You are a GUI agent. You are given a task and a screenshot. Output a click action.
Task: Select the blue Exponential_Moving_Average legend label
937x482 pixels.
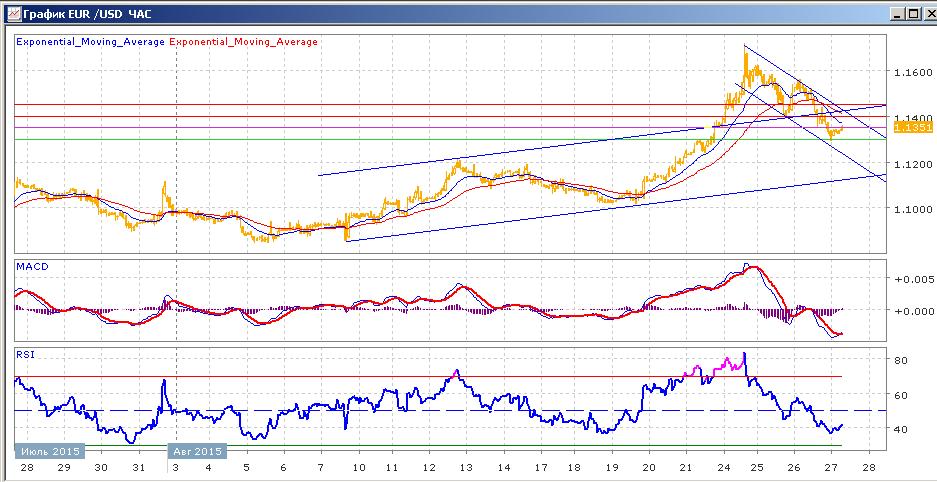(90, 42)
